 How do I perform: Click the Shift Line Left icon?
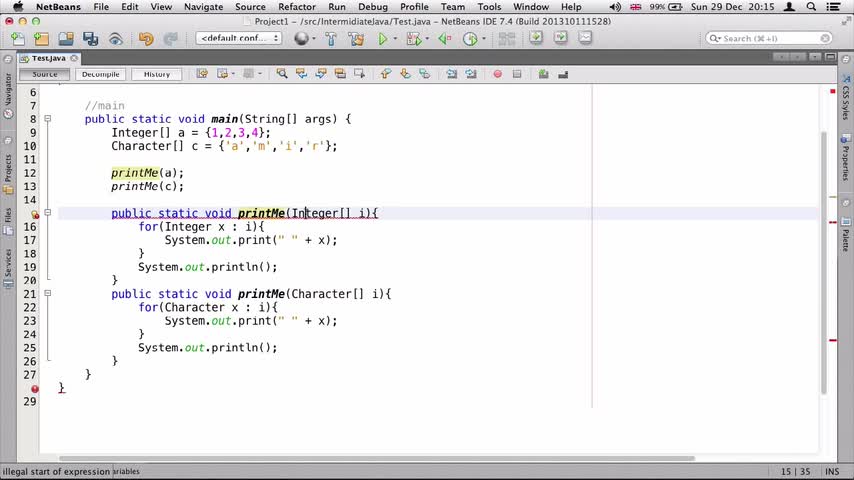click(452, 74)
